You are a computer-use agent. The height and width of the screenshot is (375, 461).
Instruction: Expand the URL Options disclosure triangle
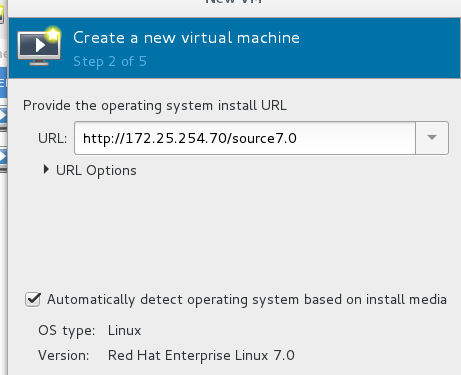46,169
